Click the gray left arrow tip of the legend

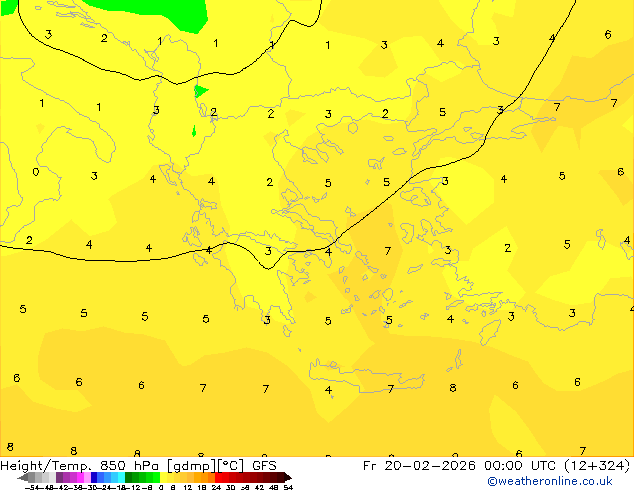pyautogui.click(x=22, y=477)
